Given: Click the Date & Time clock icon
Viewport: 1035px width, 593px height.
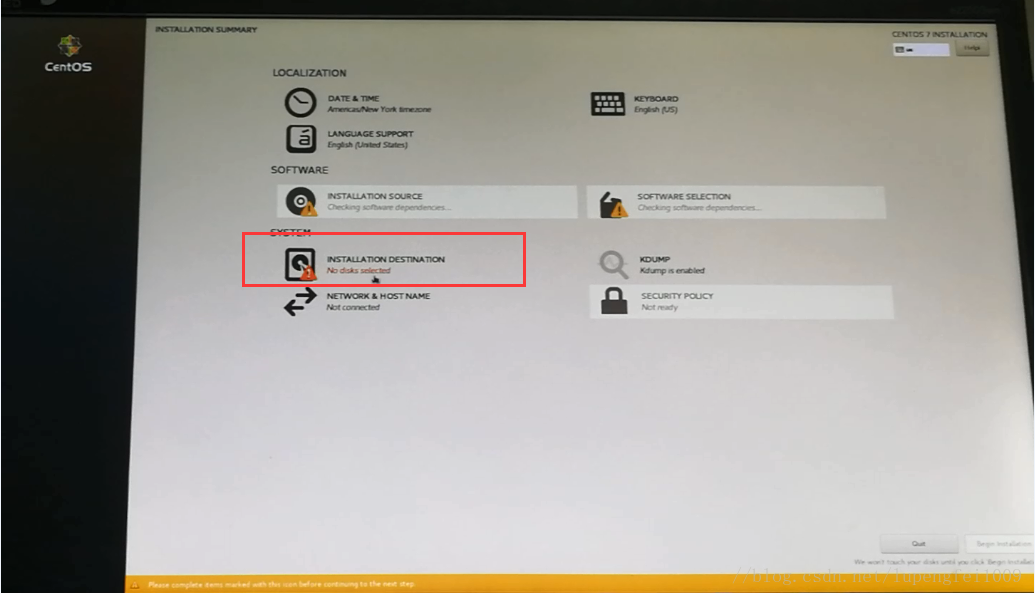Looking at the screenshot, I should [x=300, y=103].
